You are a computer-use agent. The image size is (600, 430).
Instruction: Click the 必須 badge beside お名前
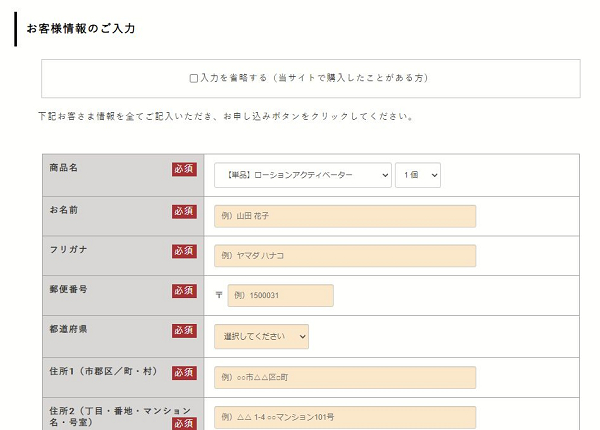pos(184,211)
